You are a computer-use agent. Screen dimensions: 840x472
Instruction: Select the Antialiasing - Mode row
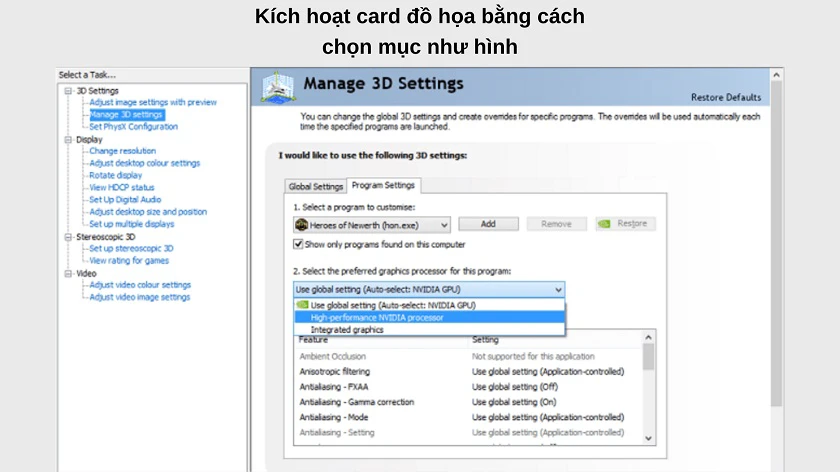click(468, 417)
